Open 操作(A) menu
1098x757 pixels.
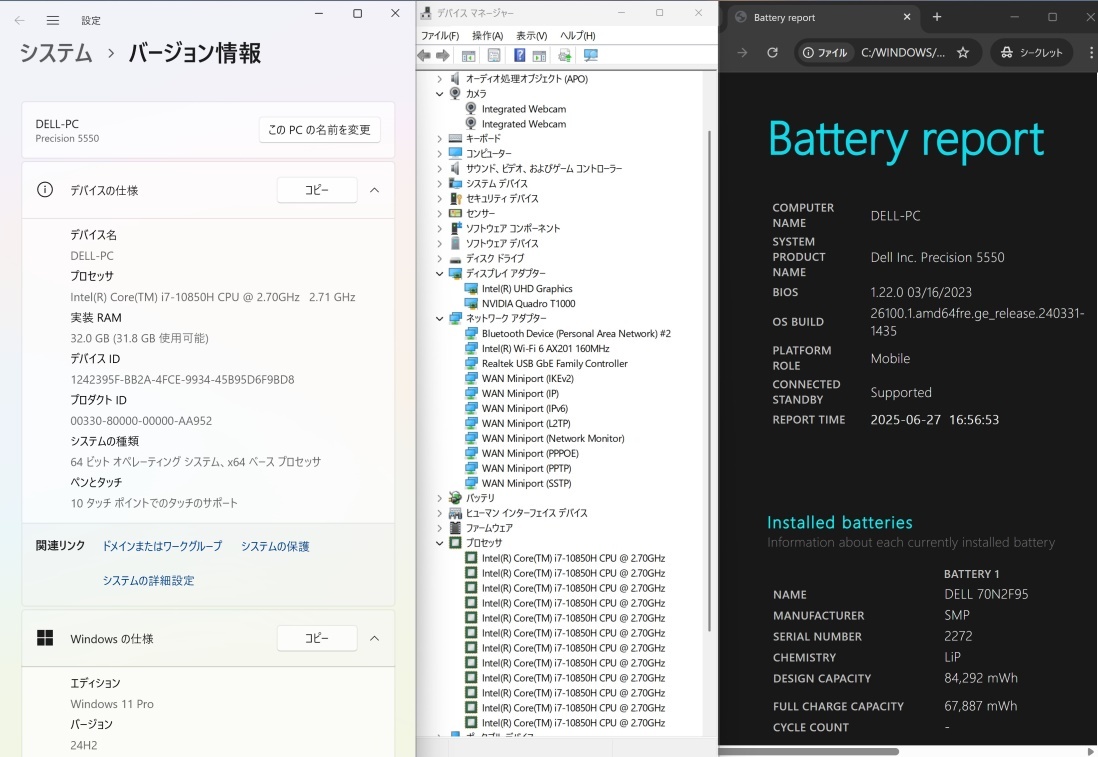point(487,35)
